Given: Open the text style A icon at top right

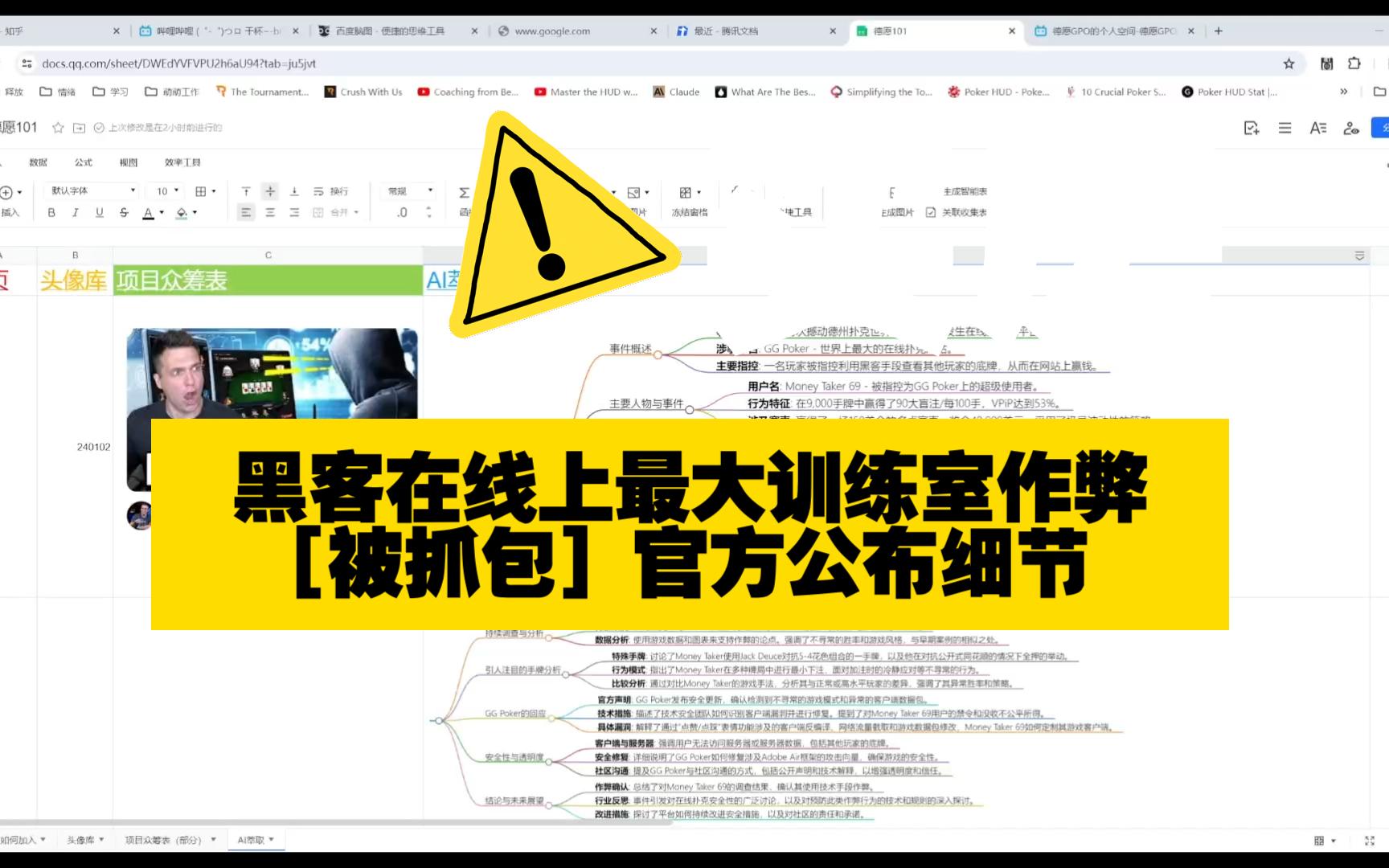Looking at the screenshot, I should point(1317,128).
